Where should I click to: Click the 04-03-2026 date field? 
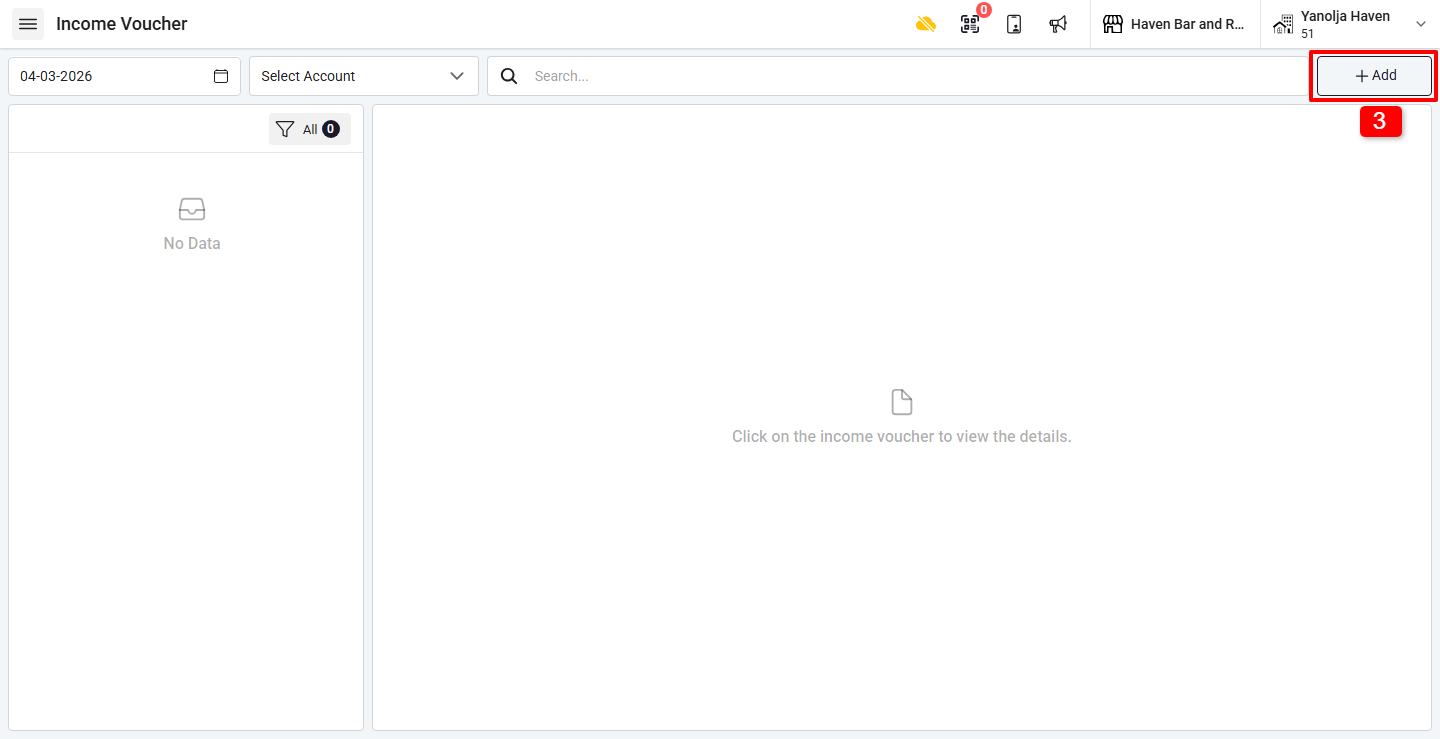click(124, 76)
